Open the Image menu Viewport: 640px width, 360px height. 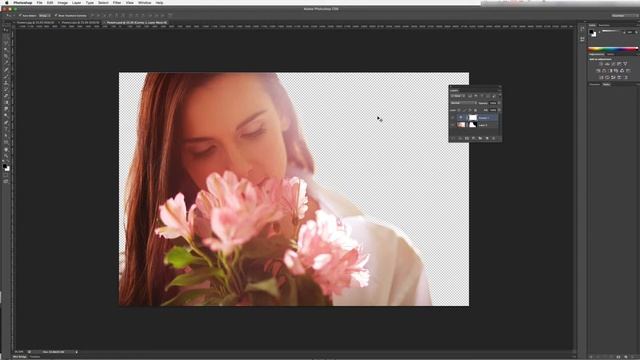pos(62,2)
